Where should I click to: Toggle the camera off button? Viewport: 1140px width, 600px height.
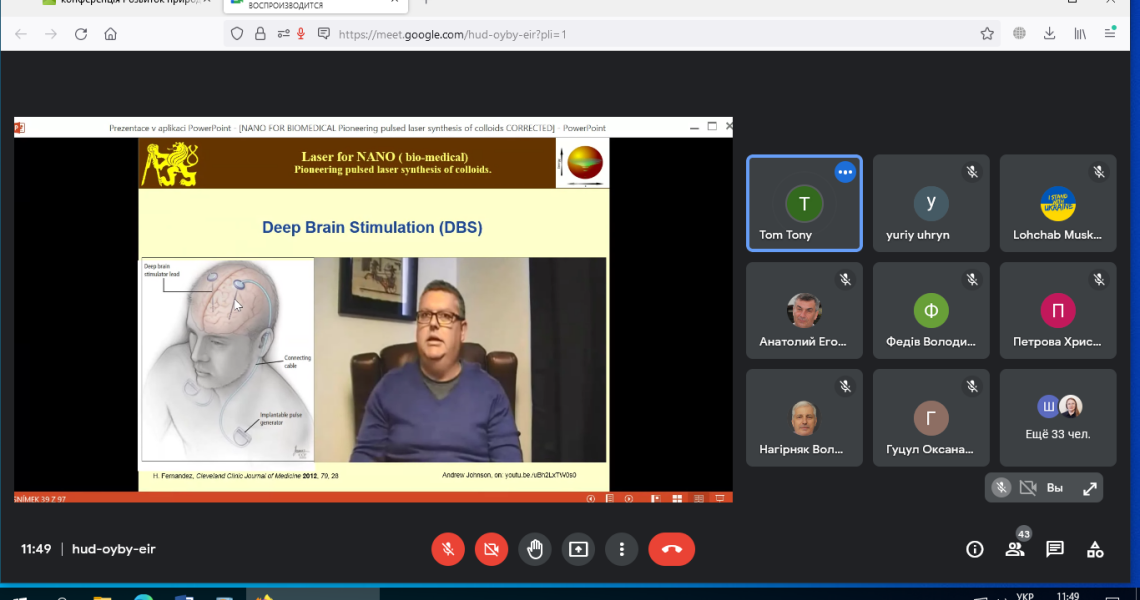[491, 549]
